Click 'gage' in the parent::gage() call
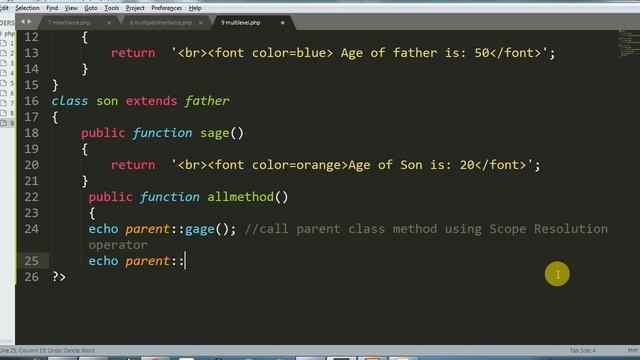 (200, 229)
